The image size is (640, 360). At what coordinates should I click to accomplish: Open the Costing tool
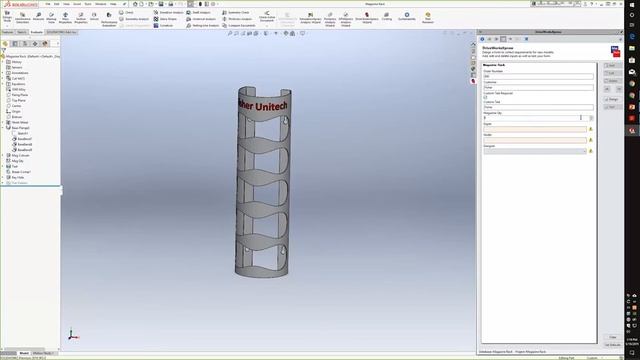(x=387, y=17)
